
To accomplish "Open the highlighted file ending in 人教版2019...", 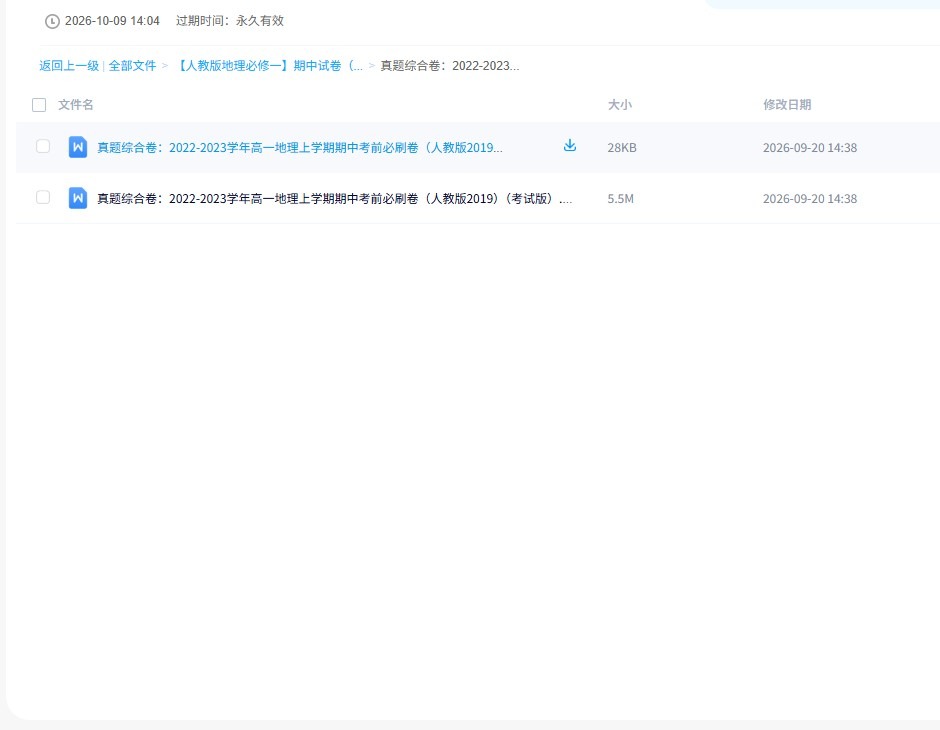I will tap(300, 147).
